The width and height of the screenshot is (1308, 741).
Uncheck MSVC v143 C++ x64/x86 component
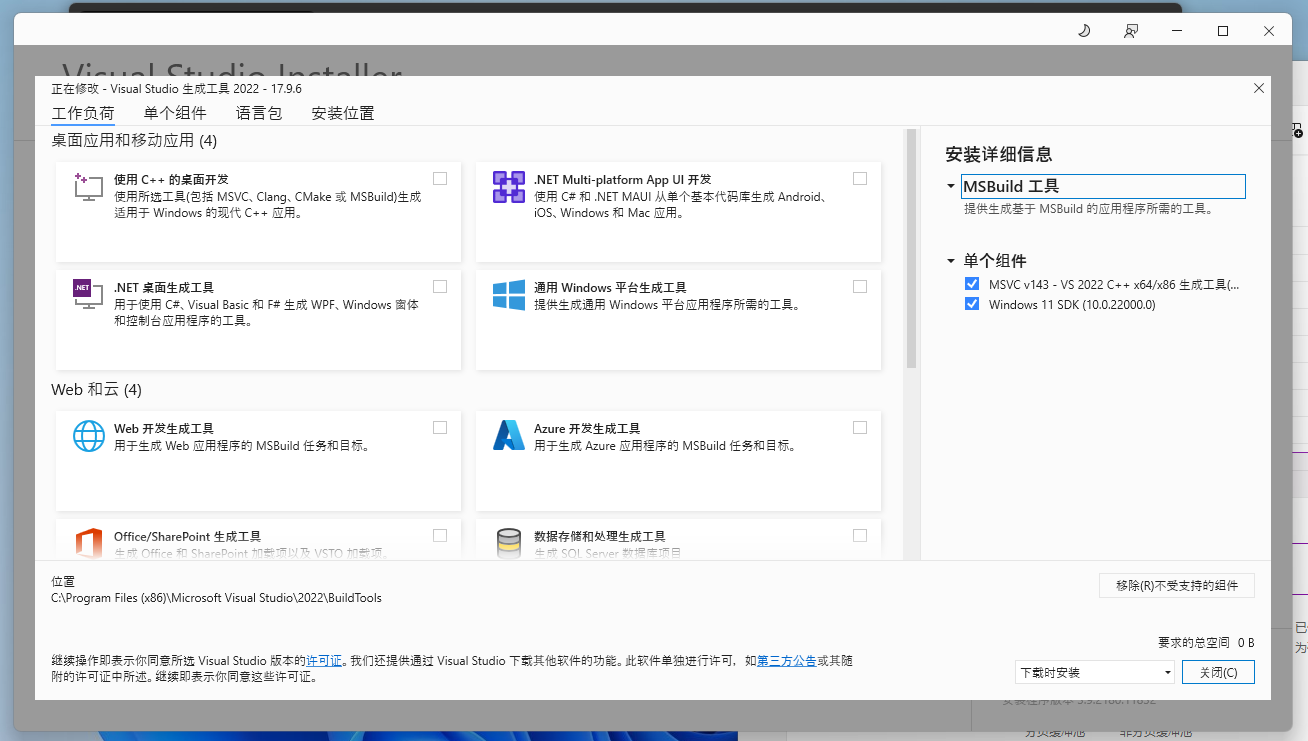pyautogui.click(x=972, y=284)
